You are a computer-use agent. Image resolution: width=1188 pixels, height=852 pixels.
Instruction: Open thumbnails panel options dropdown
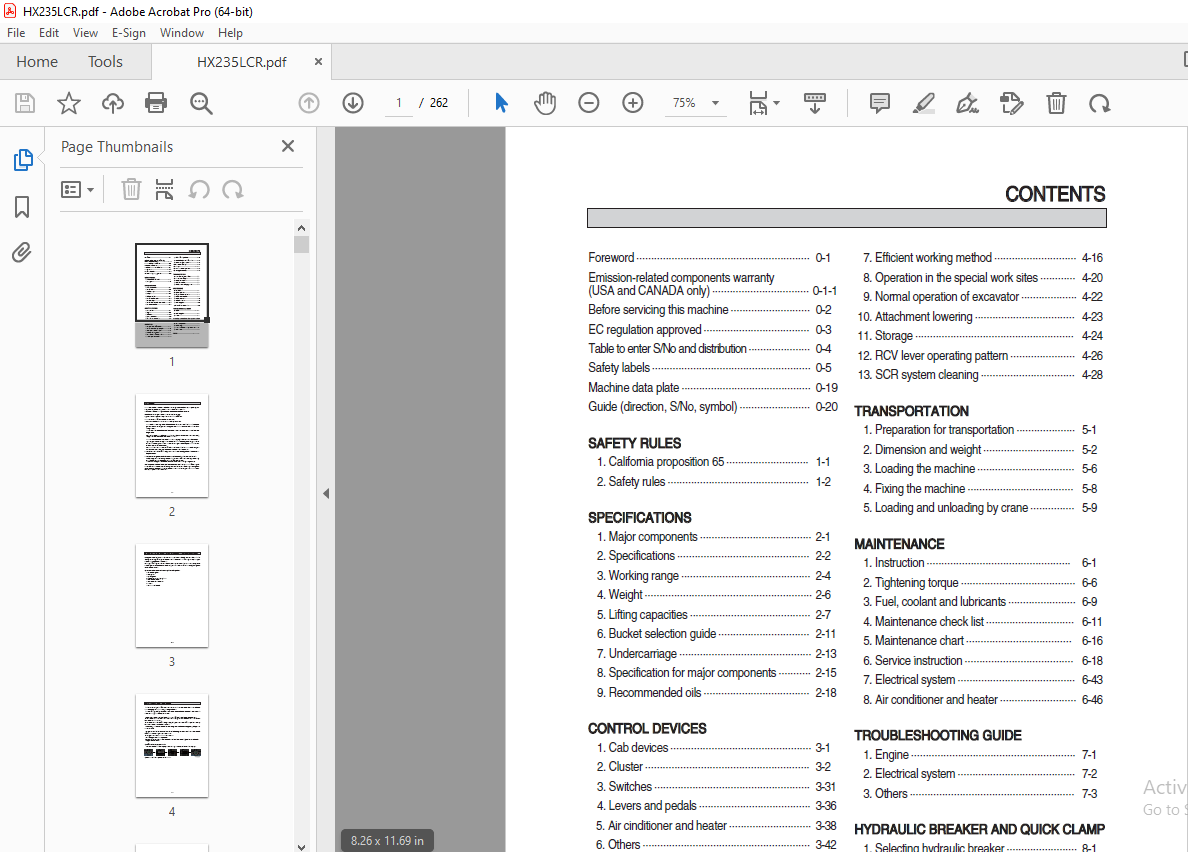pyautogui.click(x=77, y=189)
